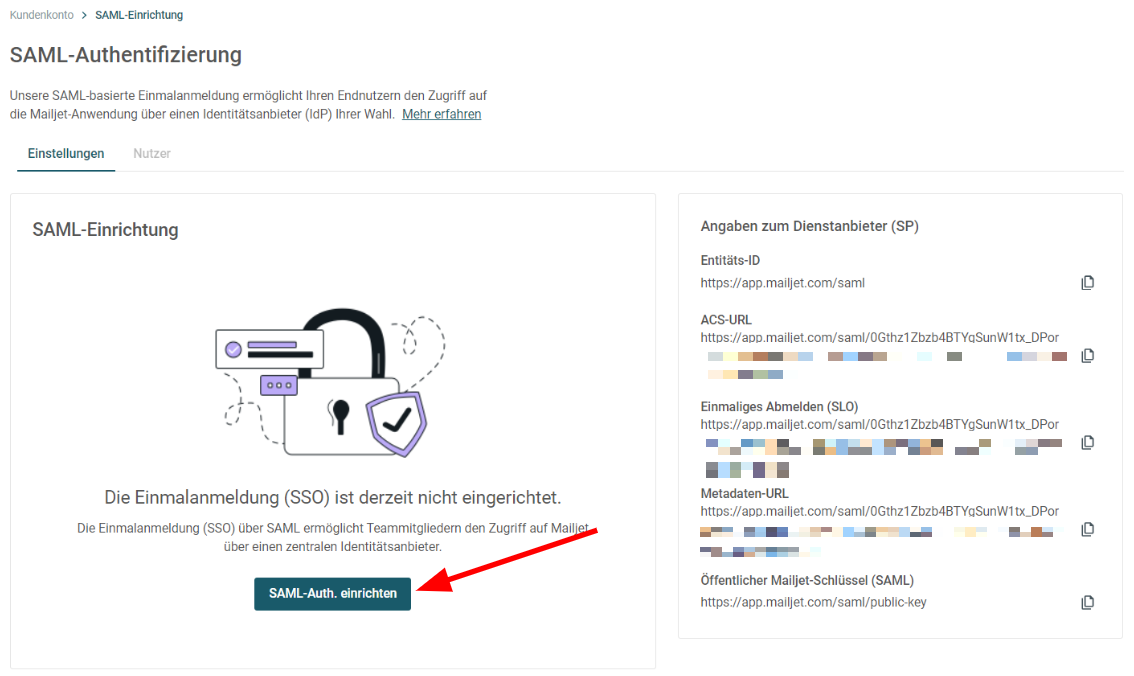The height and width of the screenshot is (676, 1134).
Task: Switch to the Einstellungen tab
Action: [x=66, y=153]
